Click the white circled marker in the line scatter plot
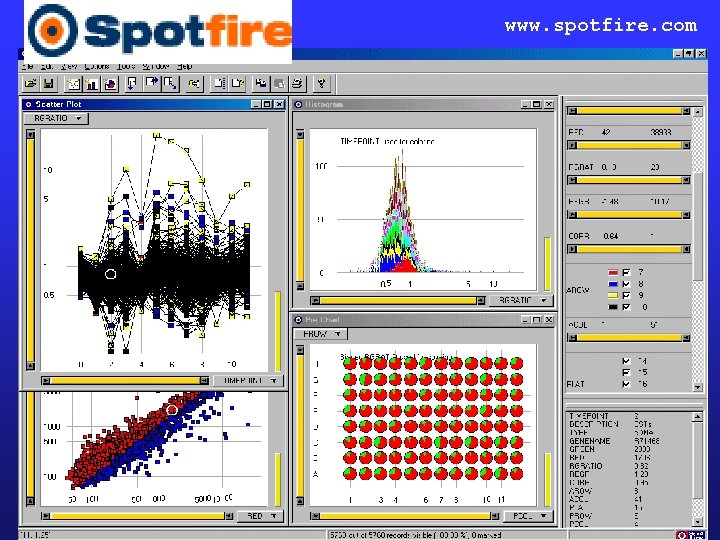Screen dimensions: 720x540 coord(110,274)
